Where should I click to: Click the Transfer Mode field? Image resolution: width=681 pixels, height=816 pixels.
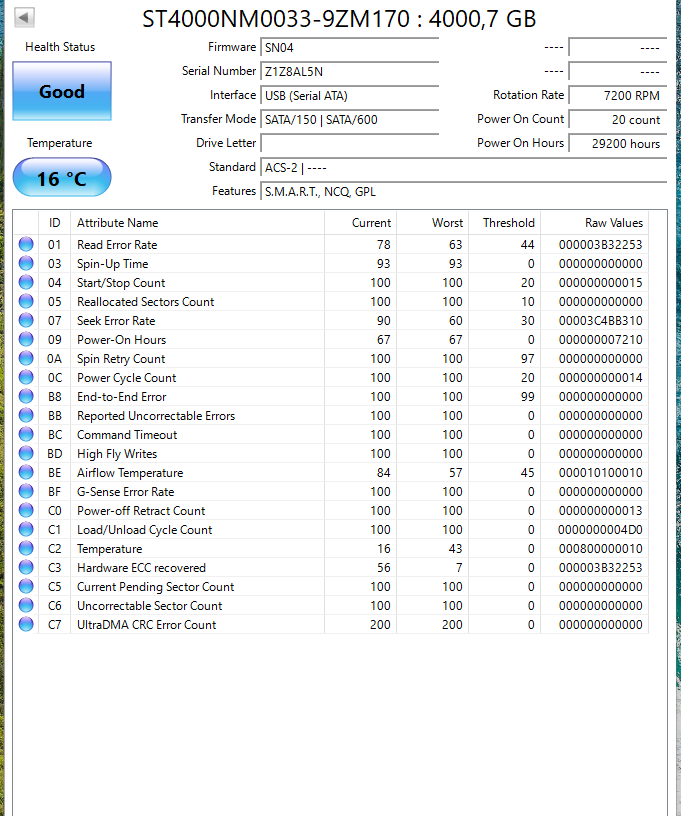point(350,119)
